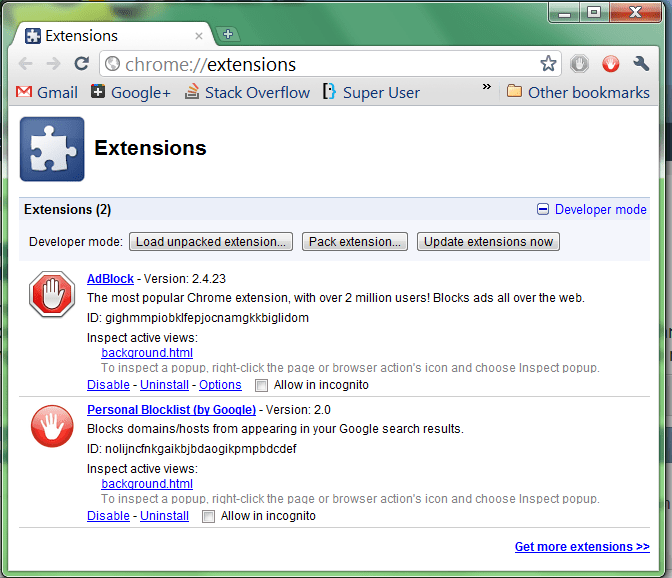This screenshot has height=578, width=672.
Task: Click the AdBlock Version: 2.4.23 text
Action: pyautogui.click(x=185, y=279)
